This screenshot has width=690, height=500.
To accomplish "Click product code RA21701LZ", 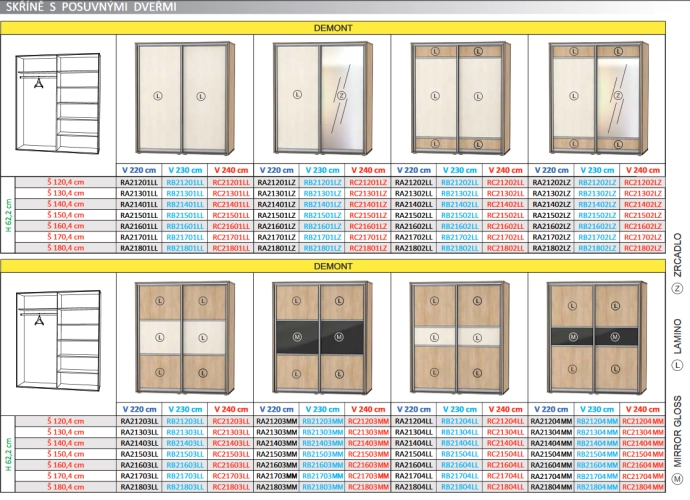I will [276, 237].
